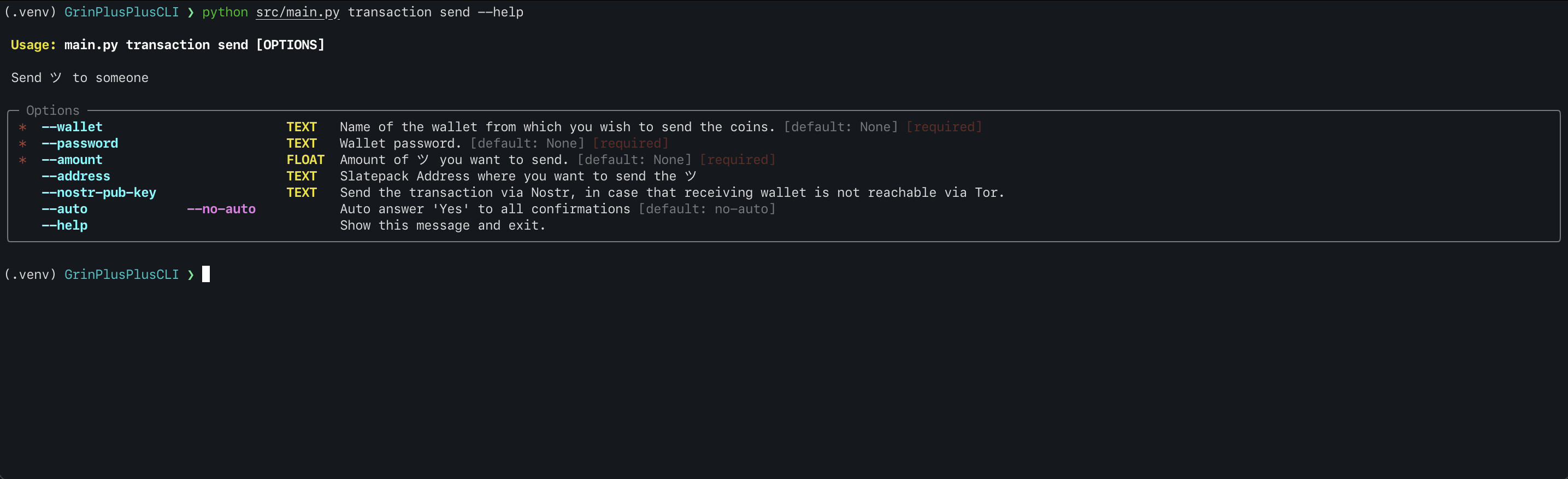This screenshot has height=479, width=1568.
Task: Click the yellow Usage: label
Action: coord(33,45)
